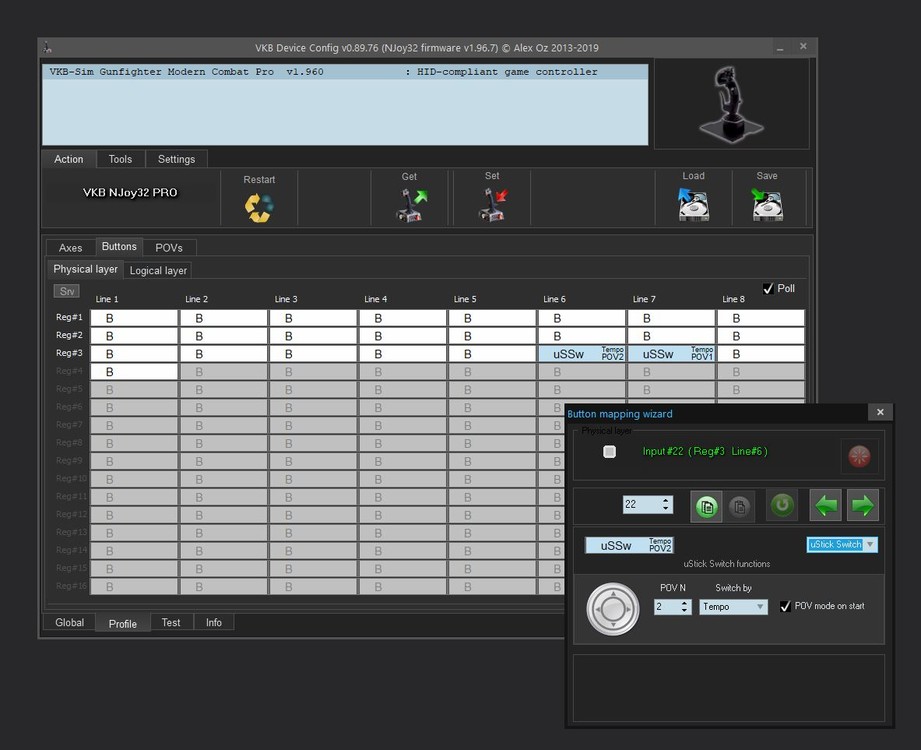Select the Logical layer tab

click(158, 271)
